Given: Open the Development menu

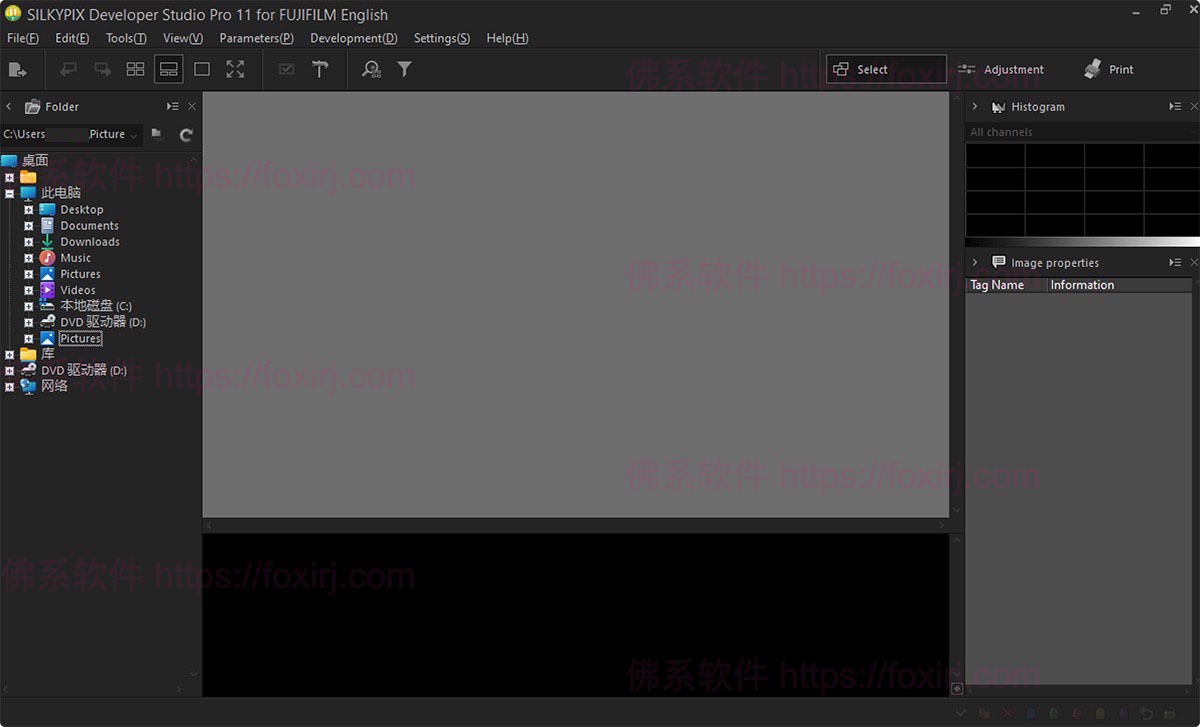Looking at the screenshot, I should [353, 38].
